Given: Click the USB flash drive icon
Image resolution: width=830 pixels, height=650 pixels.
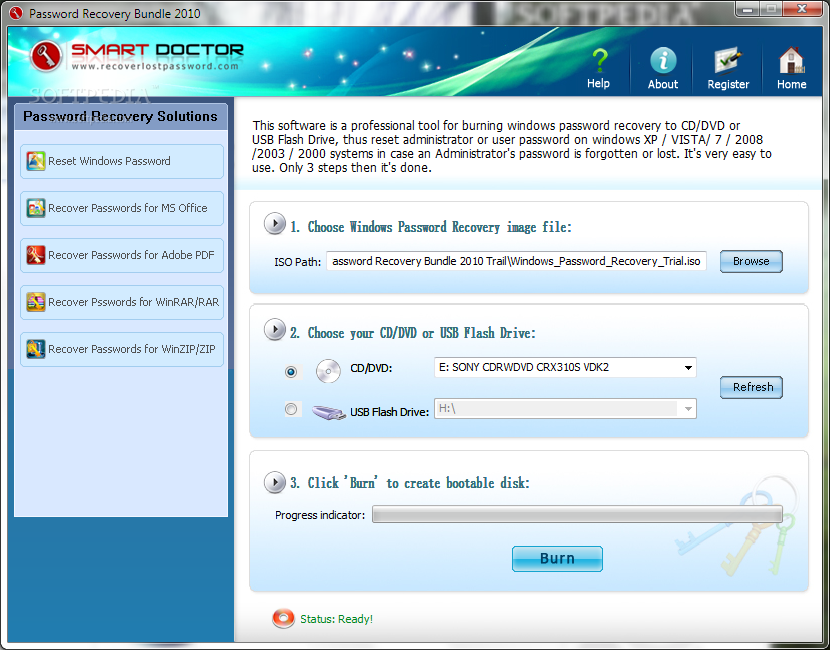Looking at the screenshot, I should tap(329, 412).
